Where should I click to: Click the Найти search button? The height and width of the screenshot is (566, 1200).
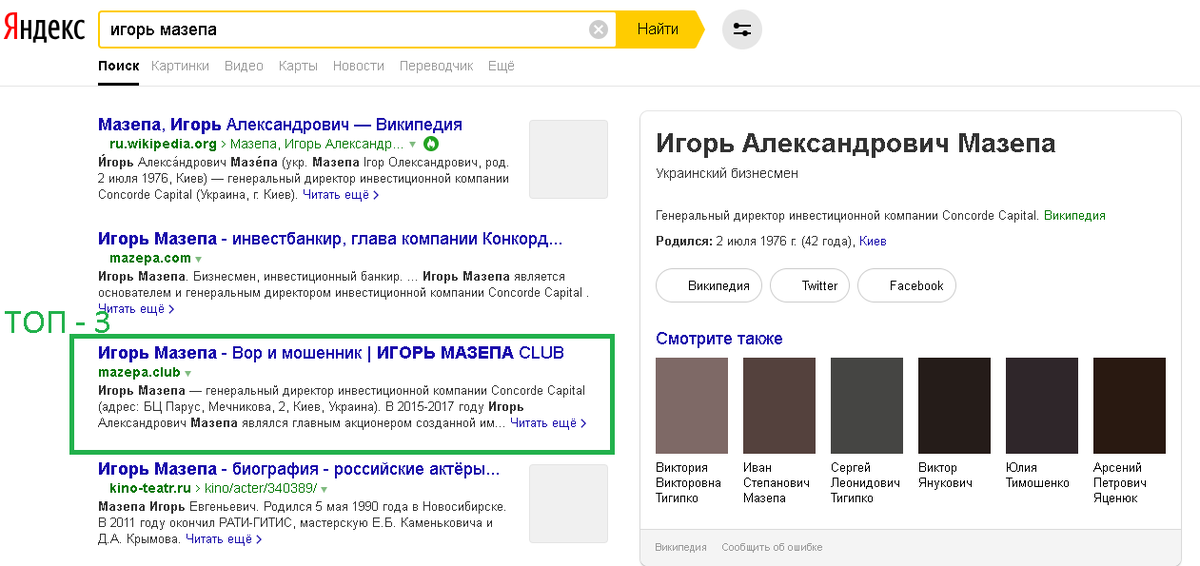(659, 29)
